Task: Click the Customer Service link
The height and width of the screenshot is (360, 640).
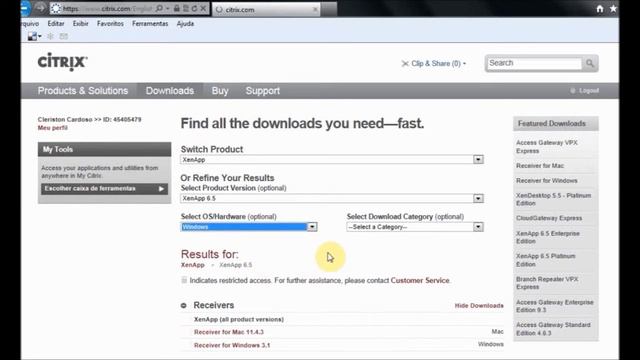Action: (420, 280)
